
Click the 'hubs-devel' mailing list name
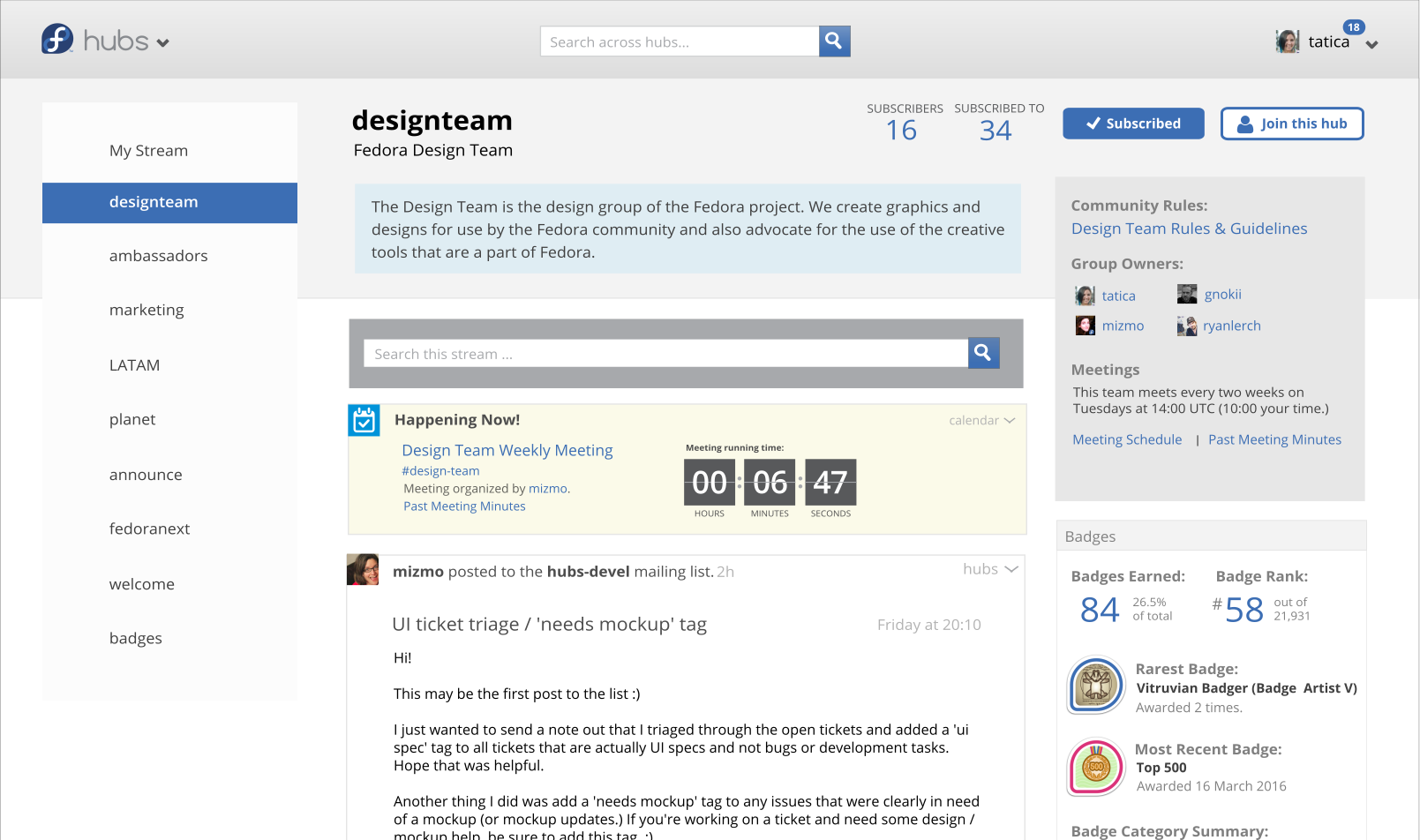point(589,572)
